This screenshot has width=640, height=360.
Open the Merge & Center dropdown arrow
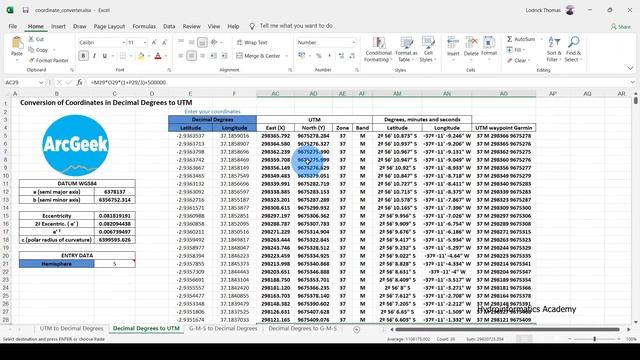[x=287, y=56]
